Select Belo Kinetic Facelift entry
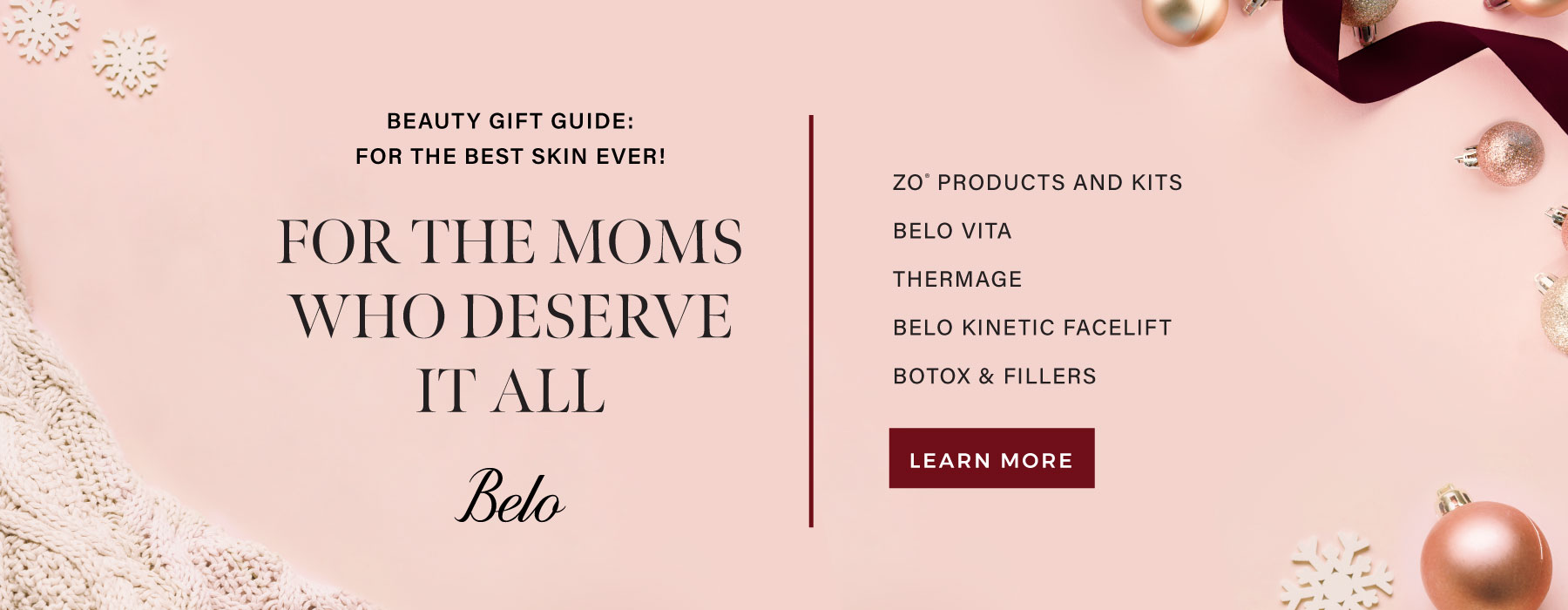 click(x=1032, y=328)
